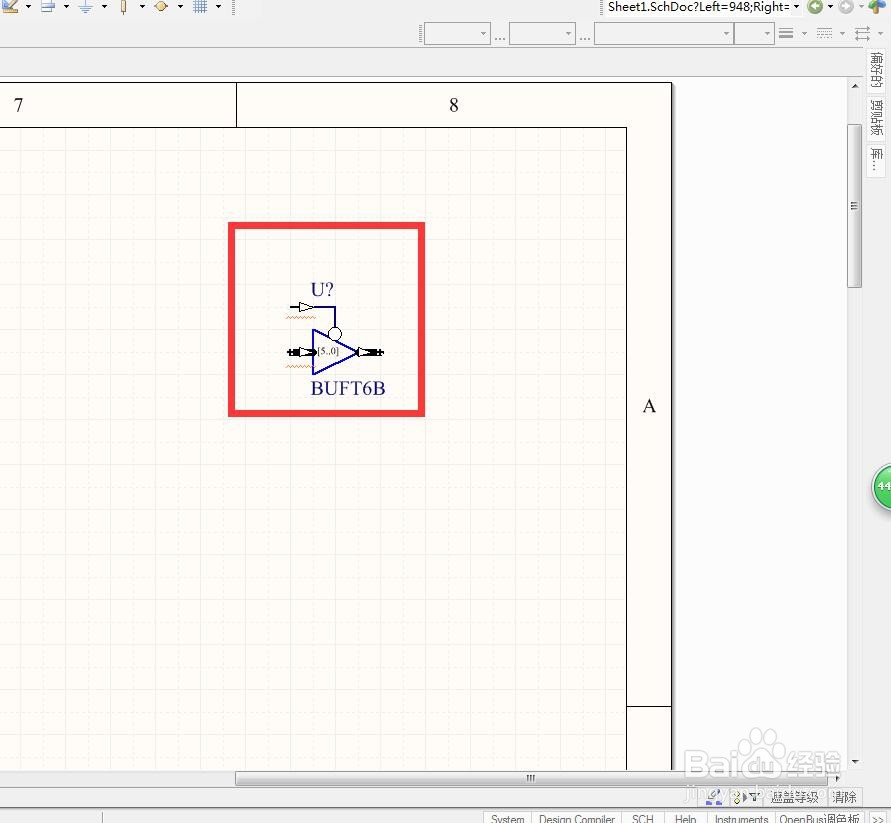This screenshot has height=823, width=891.
Task: Open the second empty combo box in toolbar
Action: tap(542, 34)
